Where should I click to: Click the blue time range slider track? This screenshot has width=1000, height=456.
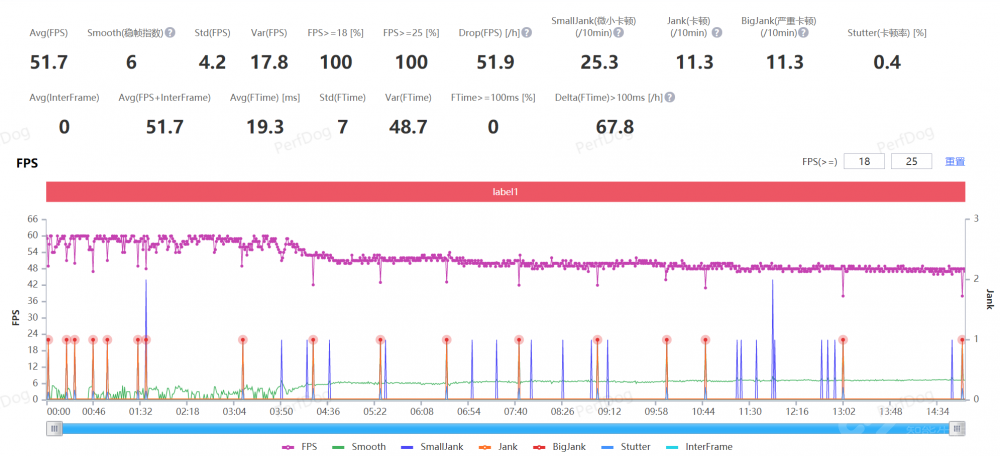pyautogui.click(x=506, y=429)
